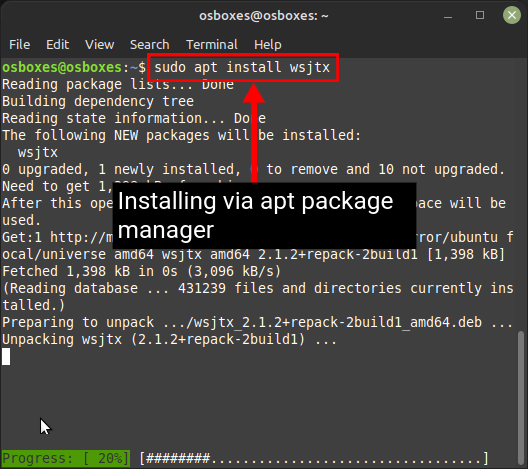Open the File menu

[20, 44]
